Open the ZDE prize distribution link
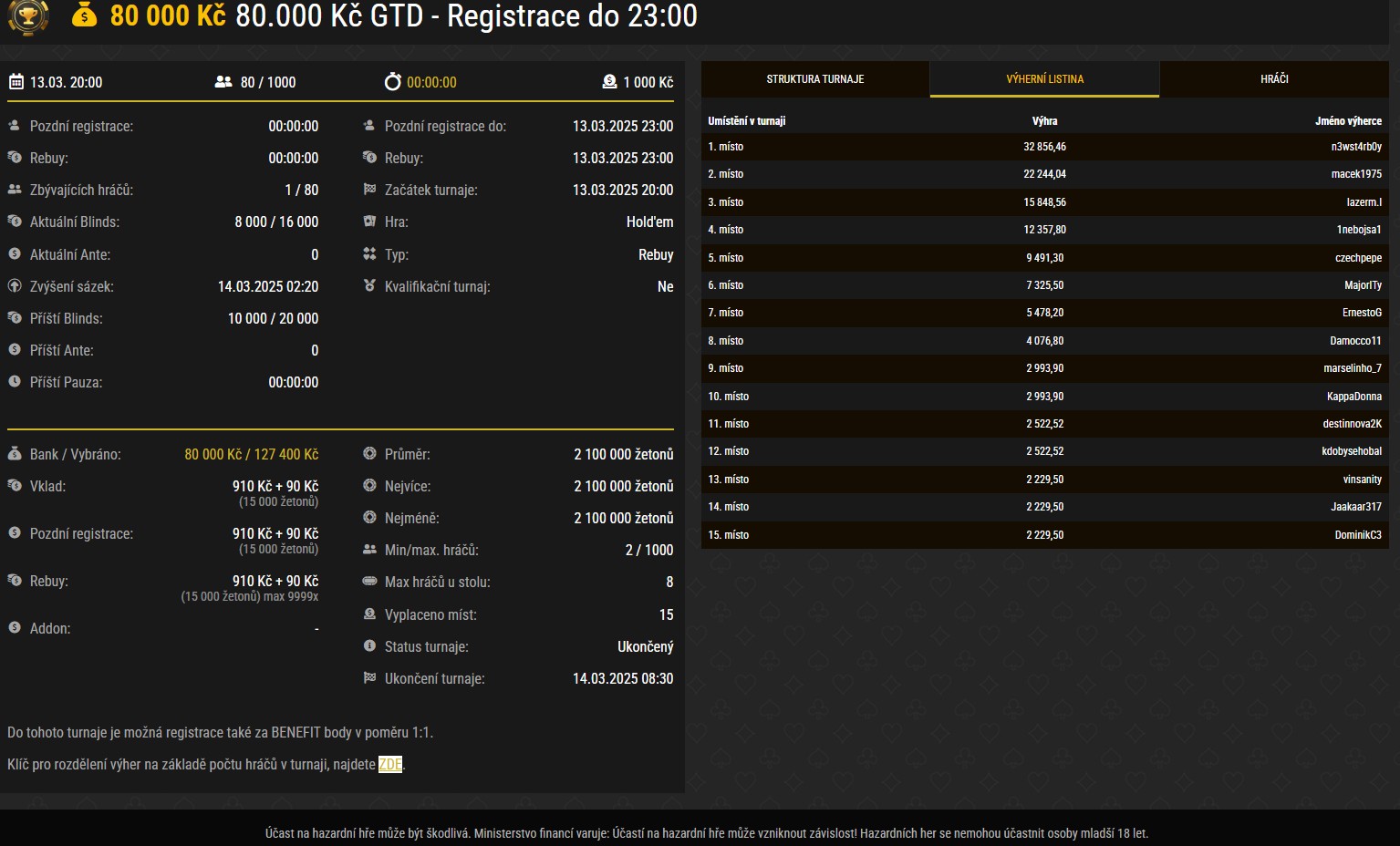Screen dimensions: 1400x846 pyautogui.click(x=390, y=764)
